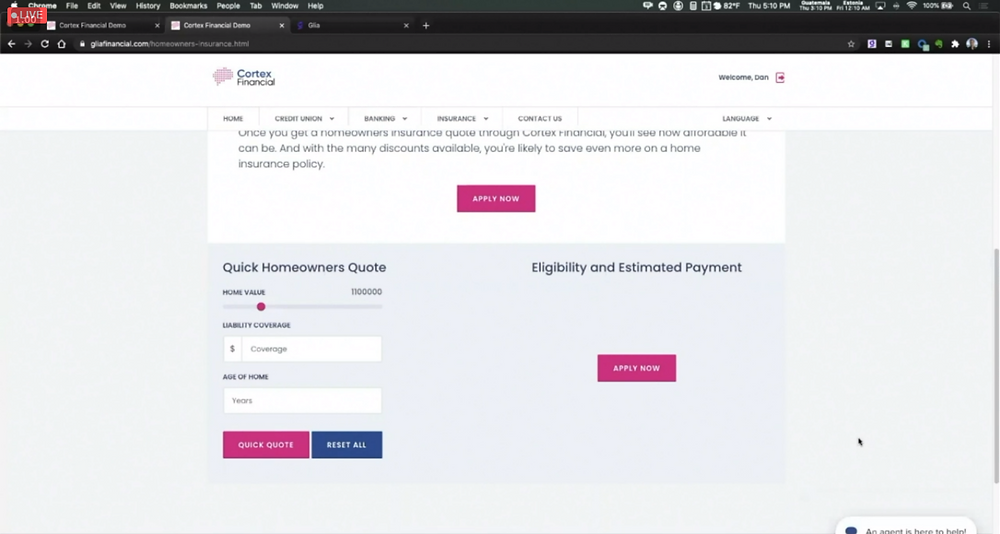Bookmark this page with star icon
Viewport: 1000px width, 534px height.
(x=851, y=44)
